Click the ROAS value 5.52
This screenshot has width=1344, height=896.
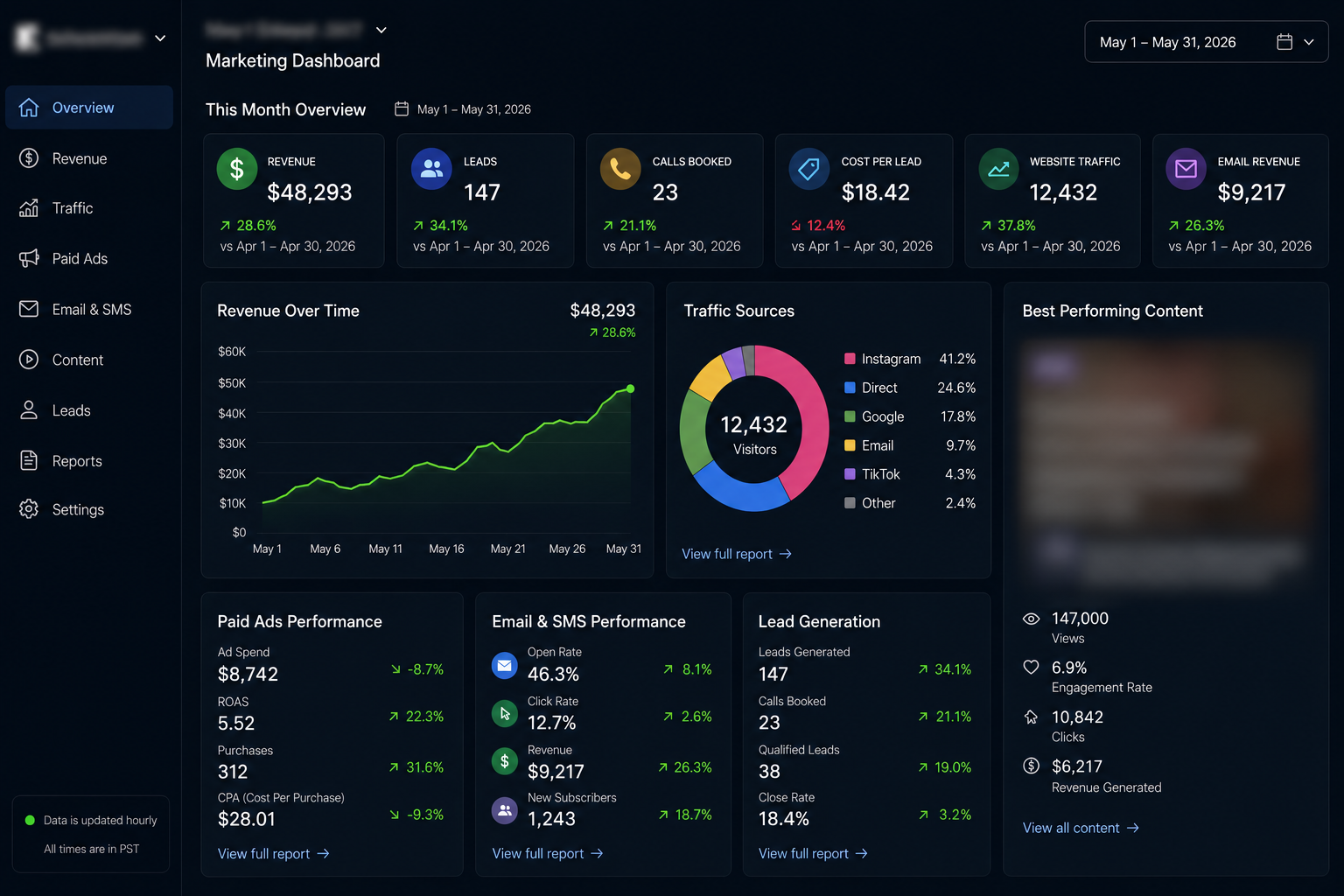236,724
